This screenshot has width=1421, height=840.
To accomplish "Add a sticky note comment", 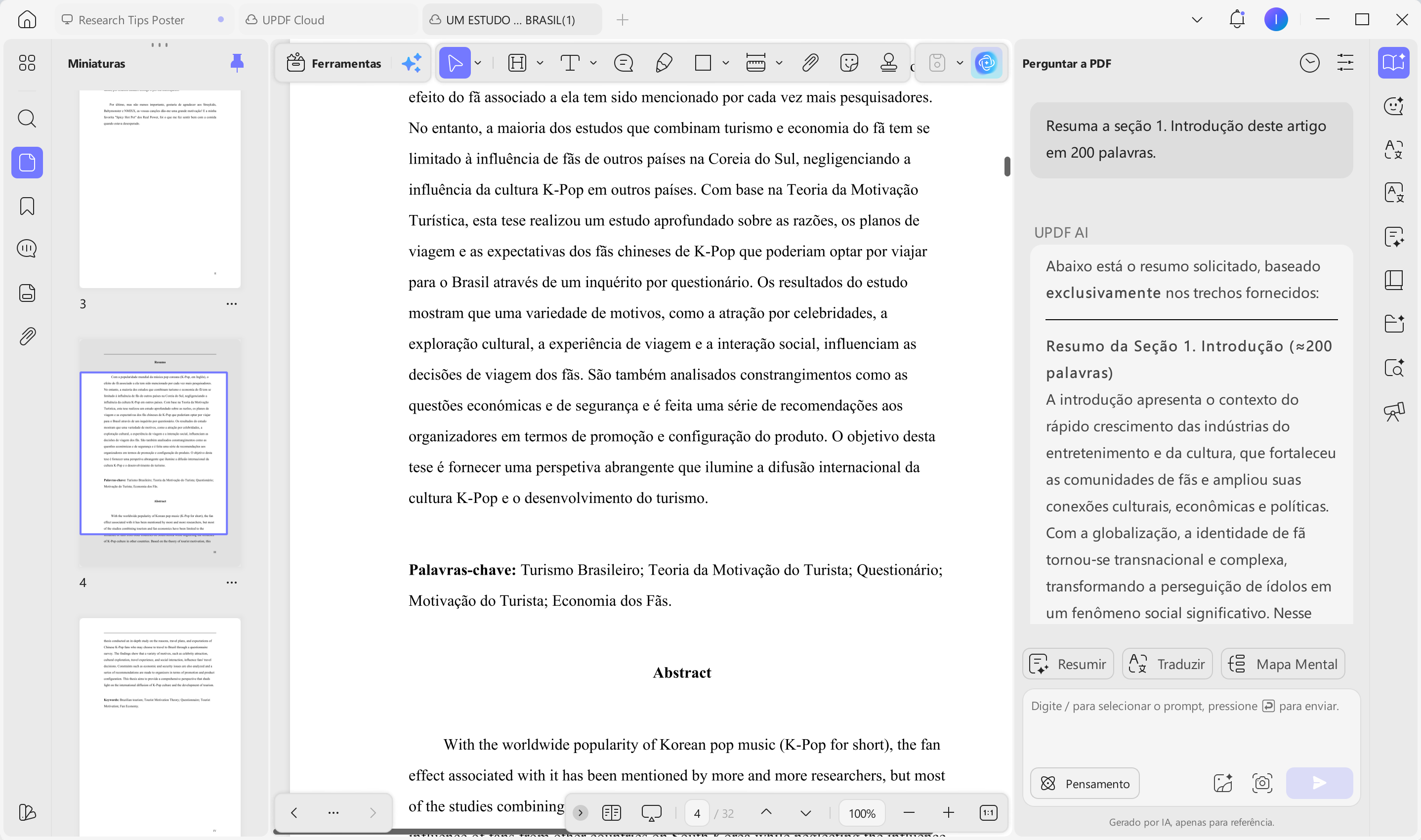I will (623, 63).
